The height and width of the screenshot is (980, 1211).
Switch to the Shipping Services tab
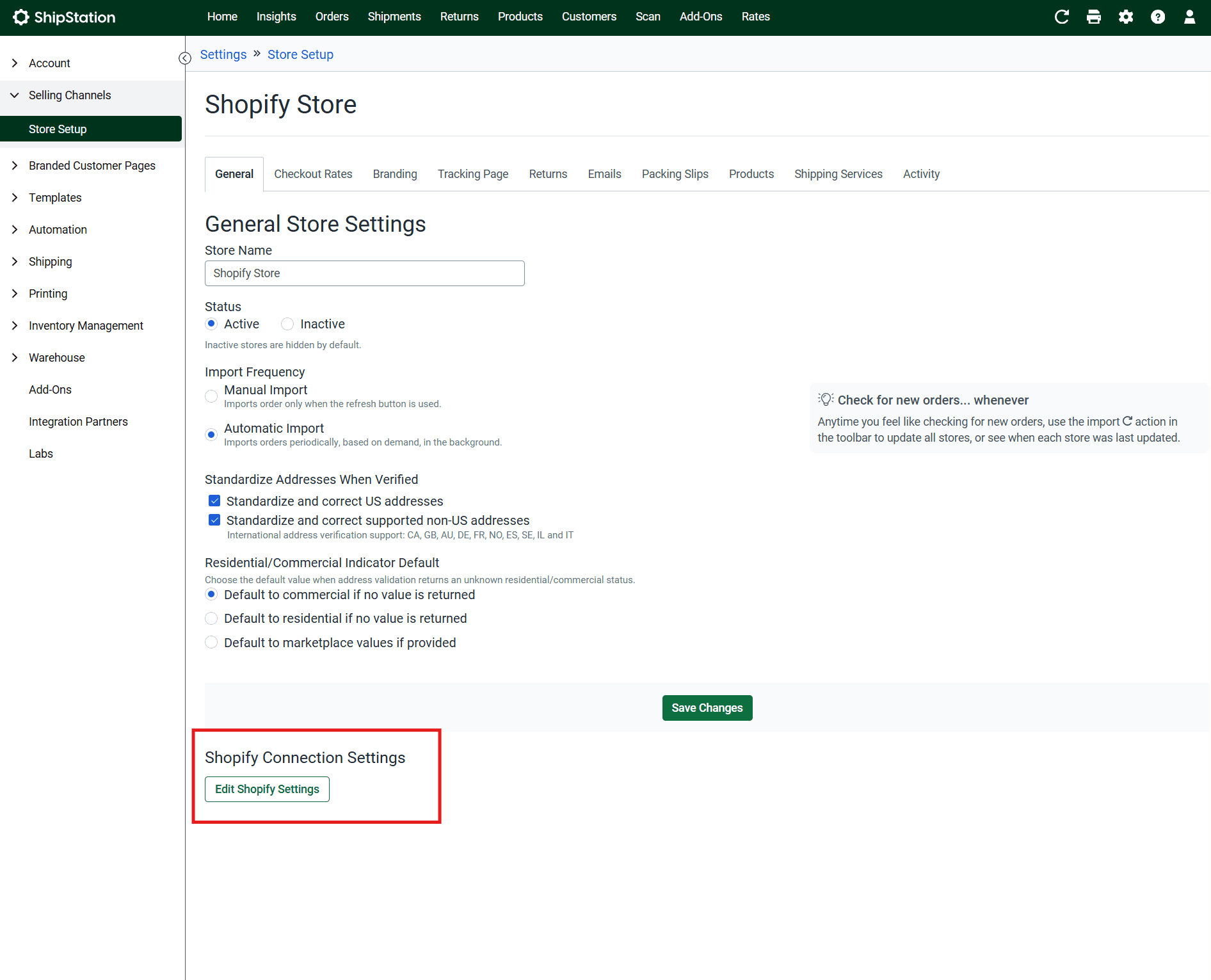click(x=838, y=174)
